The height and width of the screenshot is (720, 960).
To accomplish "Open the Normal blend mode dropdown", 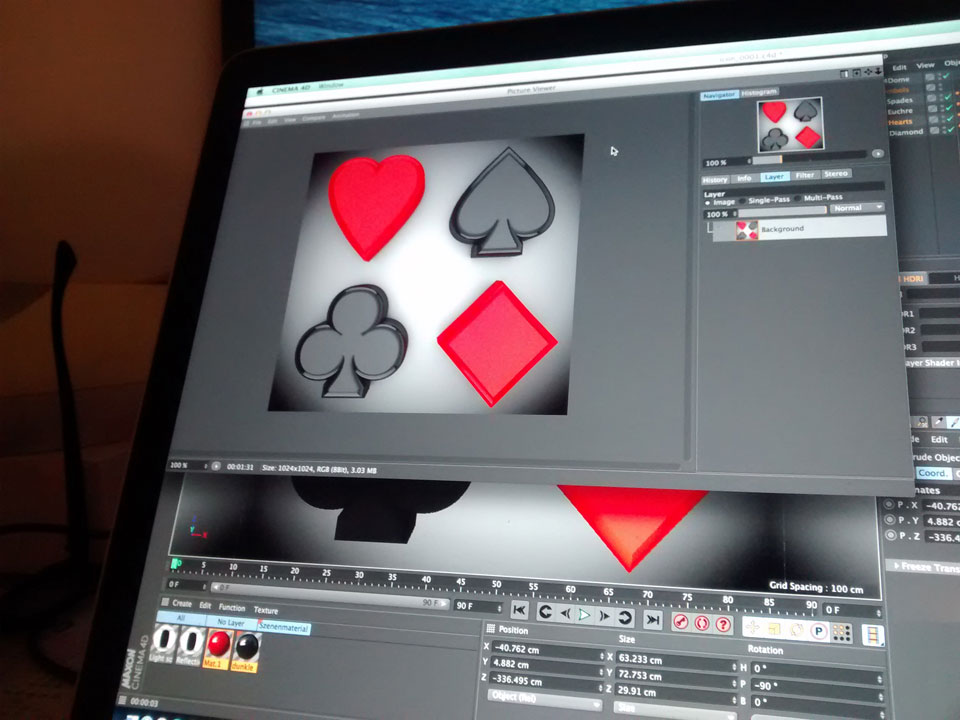I will click(x=858, y=208).
